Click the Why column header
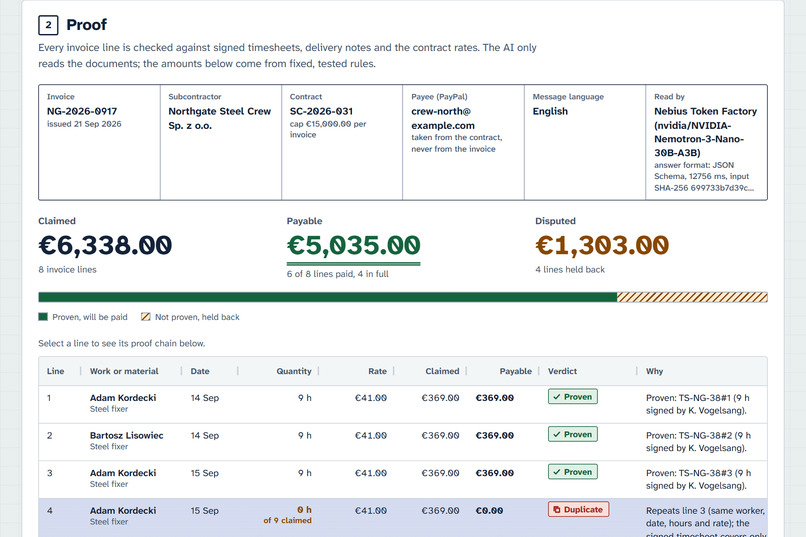The width and height of the screenshot is (806, 537). pyautogui.click(x=654, y=371)
